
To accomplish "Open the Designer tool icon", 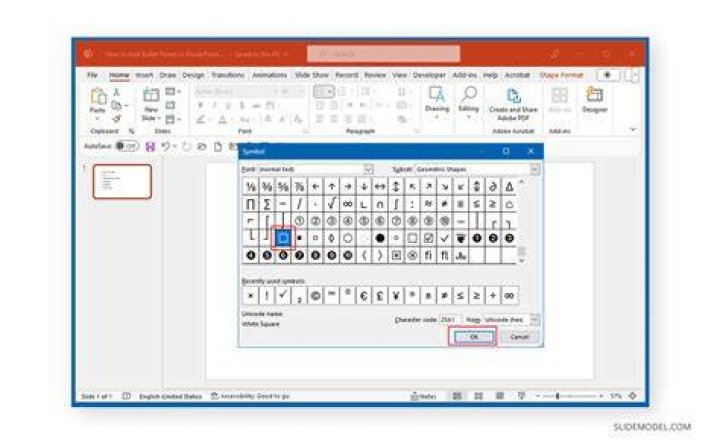I will [x=595, y=95].
